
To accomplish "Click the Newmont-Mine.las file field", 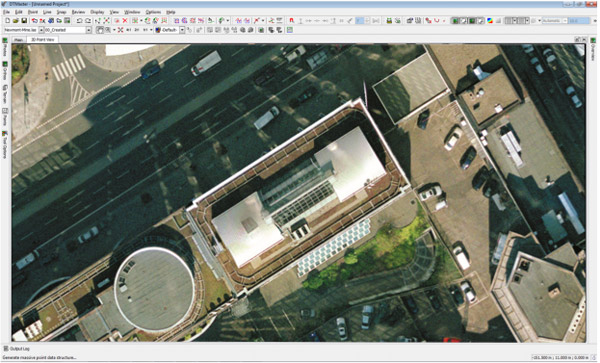I will [21, 30].
